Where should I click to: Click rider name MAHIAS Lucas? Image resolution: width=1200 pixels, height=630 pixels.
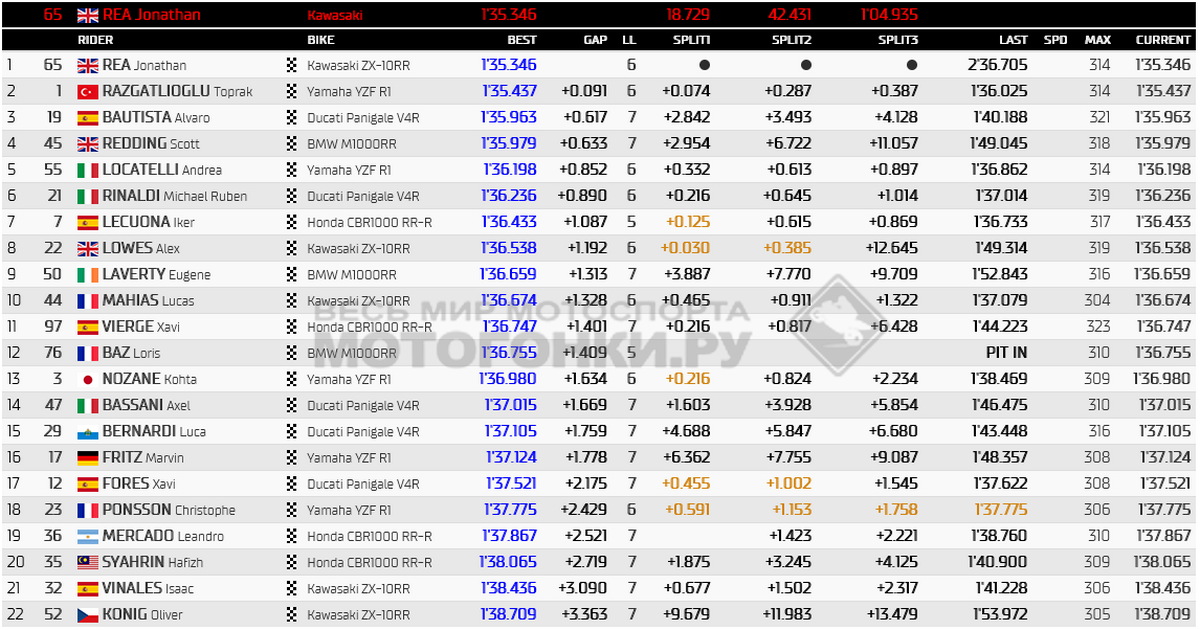tap(148, 300)
